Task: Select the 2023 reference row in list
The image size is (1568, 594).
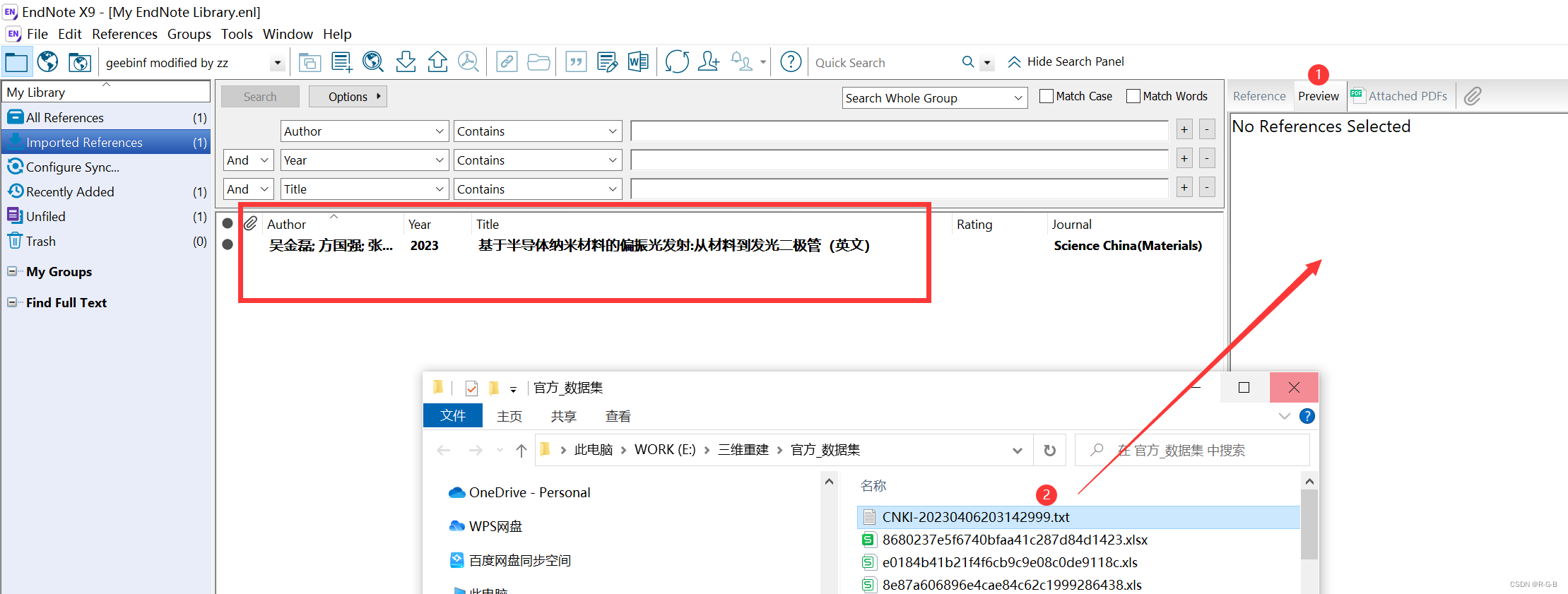Action: (718, 245)
